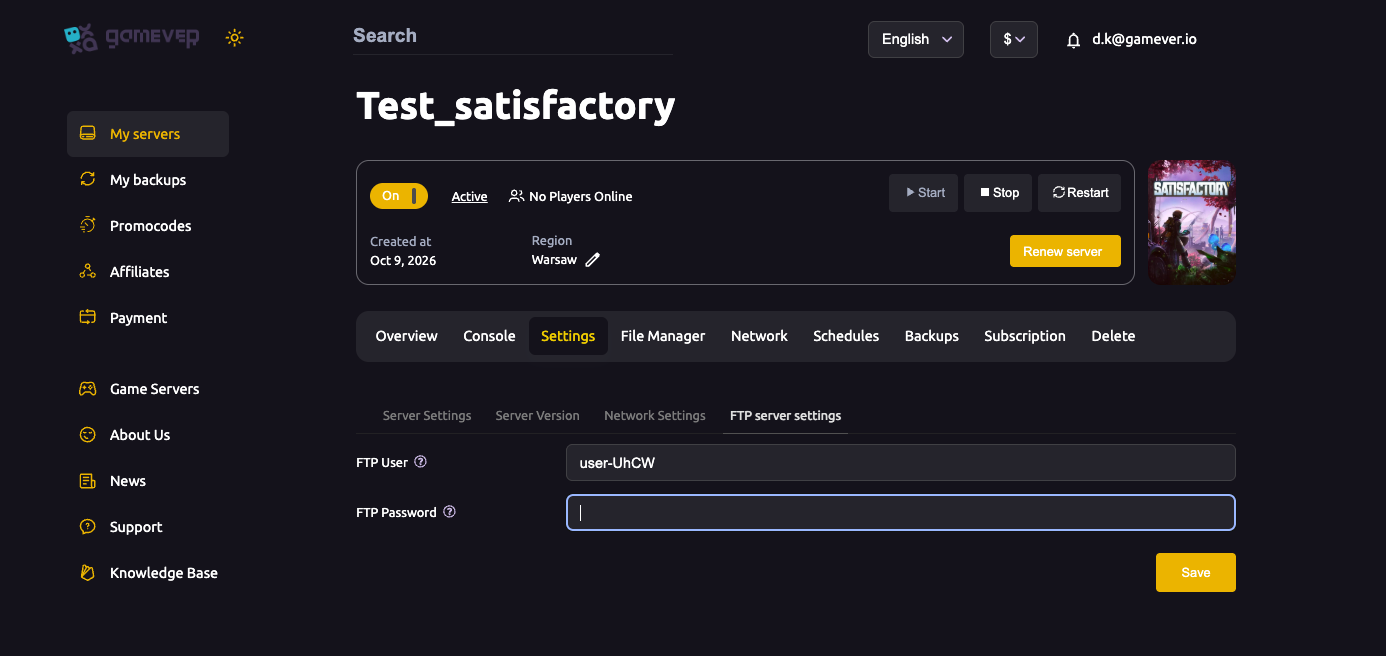Click the FTP Password help icon

(449, 512)
